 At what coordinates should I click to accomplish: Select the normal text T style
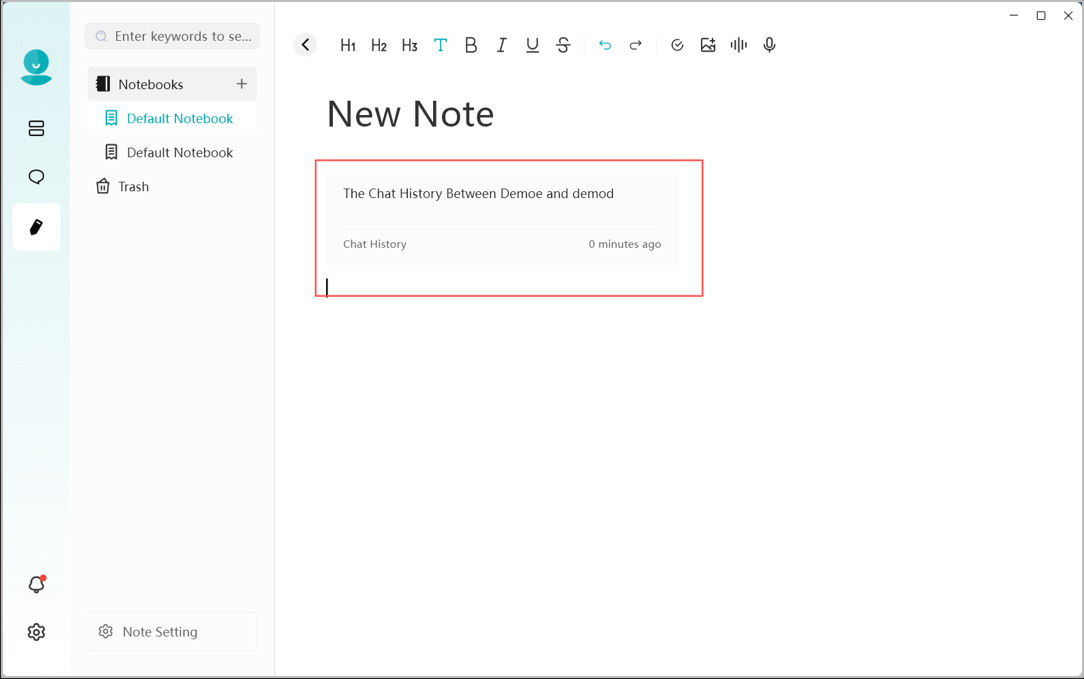coord(440,46)
